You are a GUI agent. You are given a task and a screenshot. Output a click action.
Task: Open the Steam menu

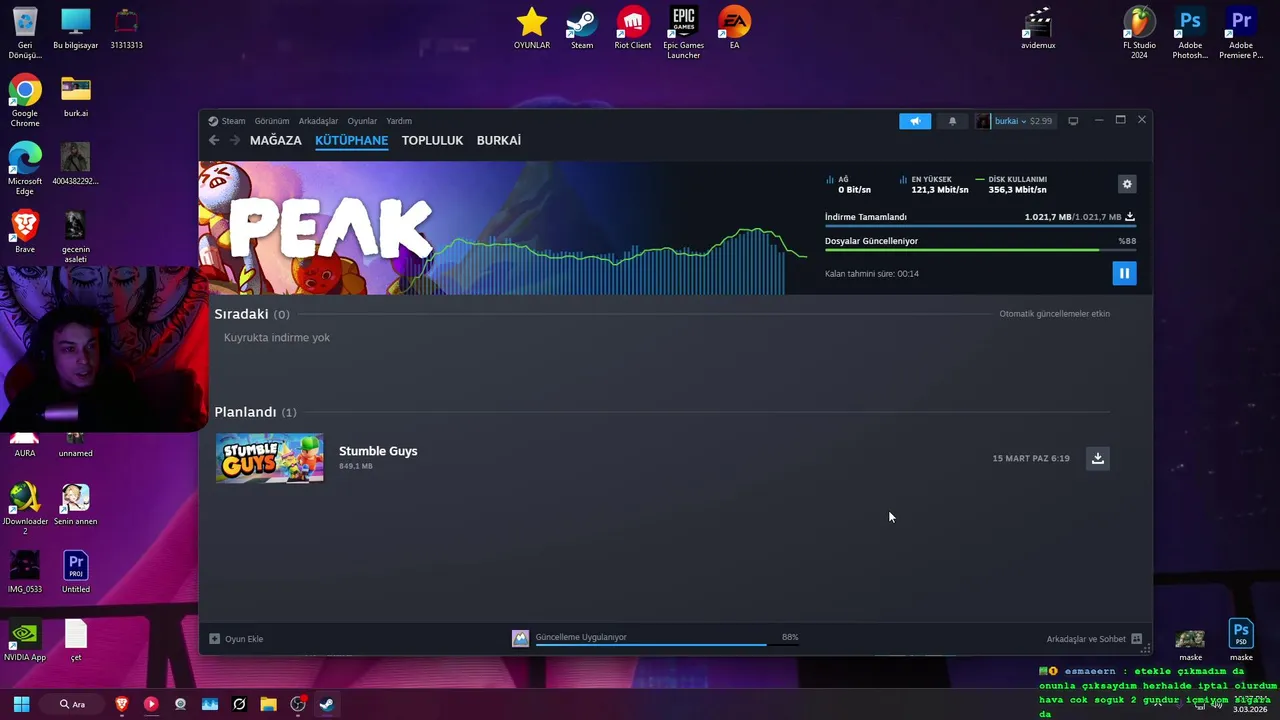pos(227,121)
